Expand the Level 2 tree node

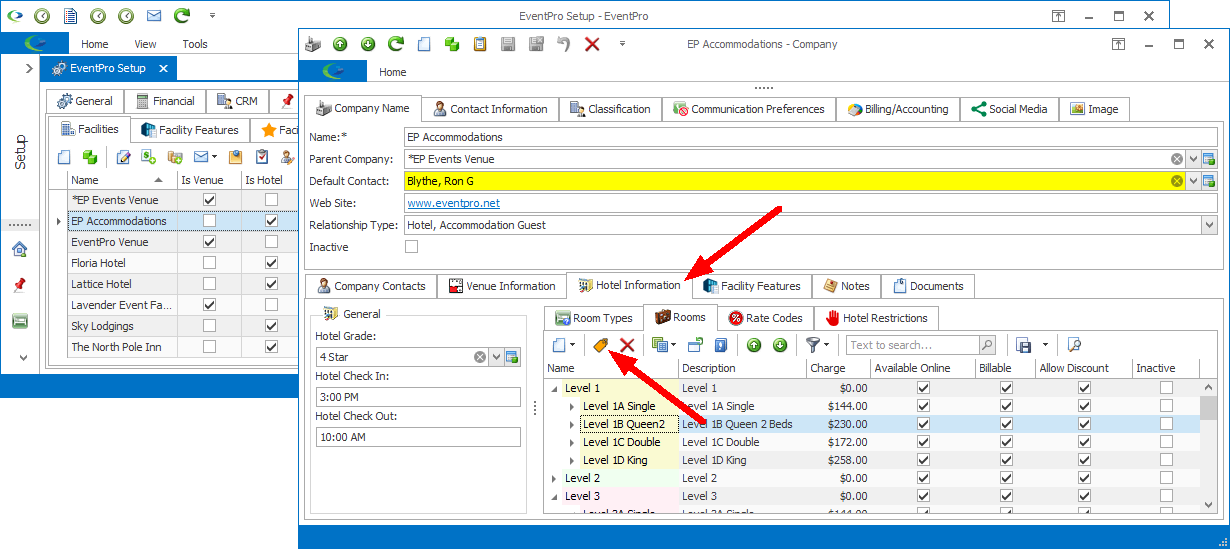555,478
